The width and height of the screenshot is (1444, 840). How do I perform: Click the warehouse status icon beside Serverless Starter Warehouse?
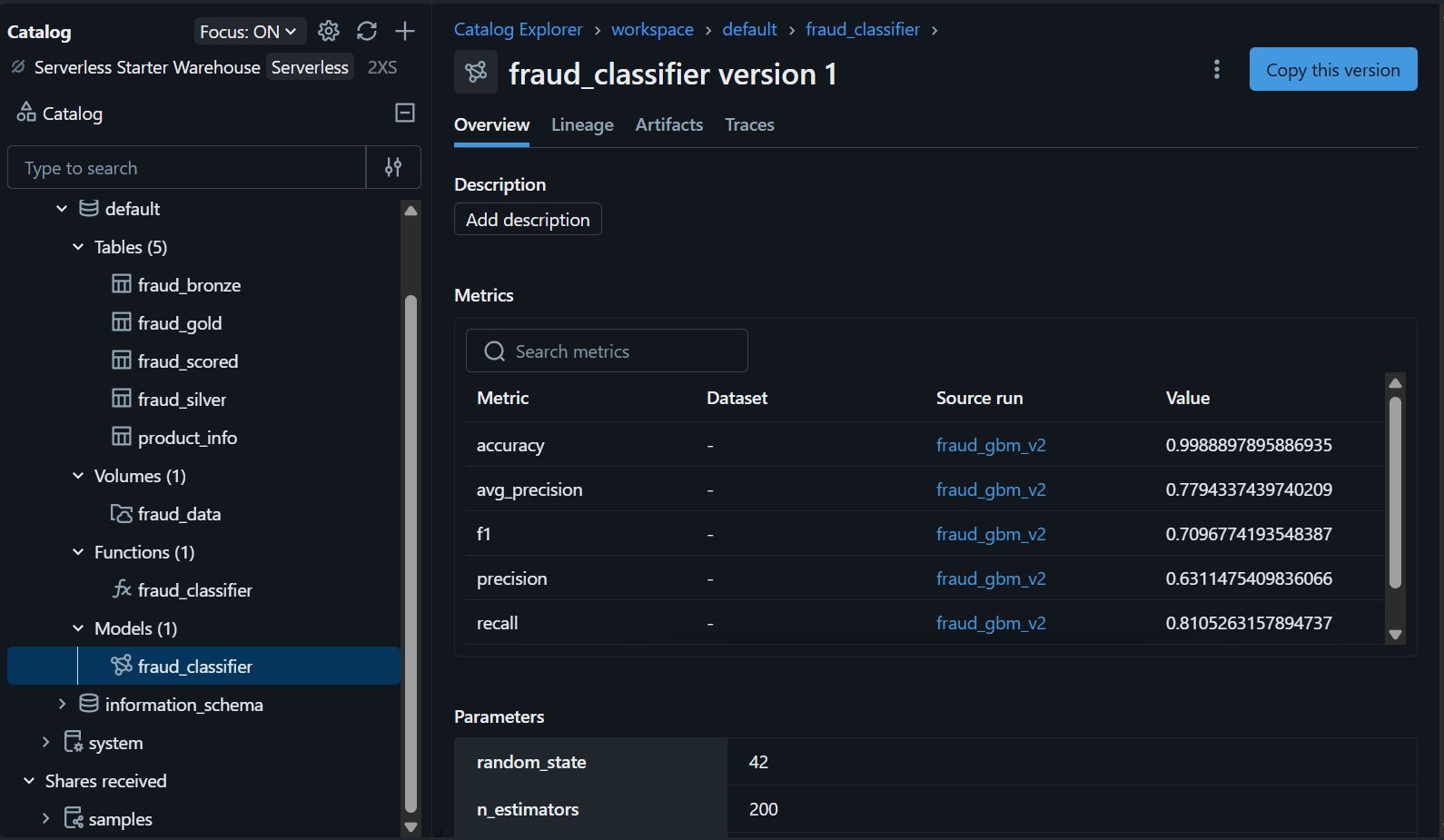(18, 66)
